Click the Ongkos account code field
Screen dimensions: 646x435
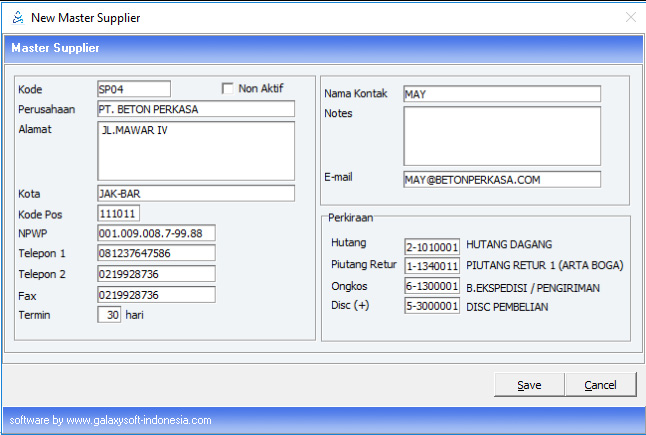(432, 286)
